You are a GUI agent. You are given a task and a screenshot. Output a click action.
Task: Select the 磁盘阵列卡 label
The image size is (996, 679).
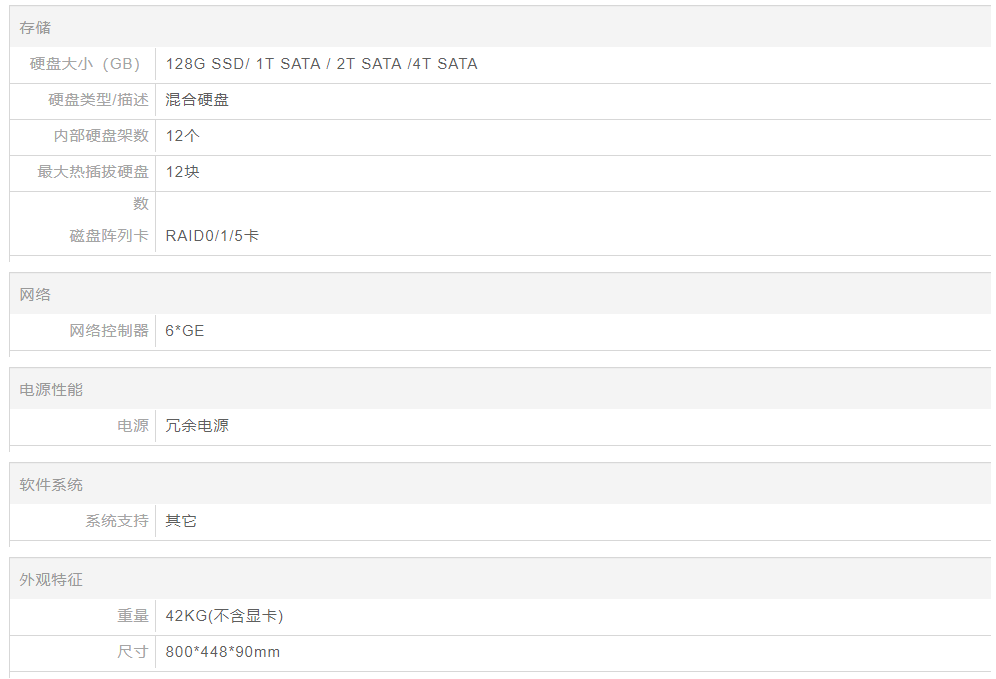click(x=109, y=236)
